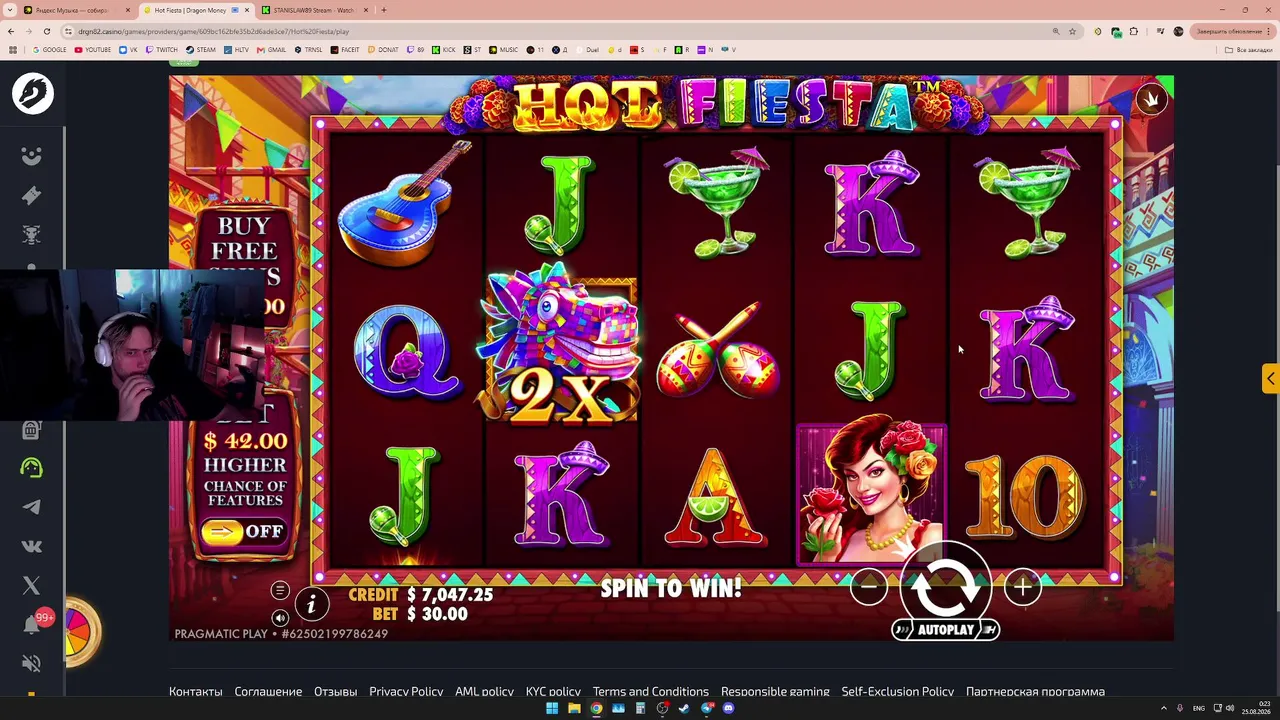This screenshot has width=1280, height=720.
Task: Open the ticket icon in the casino sidebar
Action: [32, 196]
